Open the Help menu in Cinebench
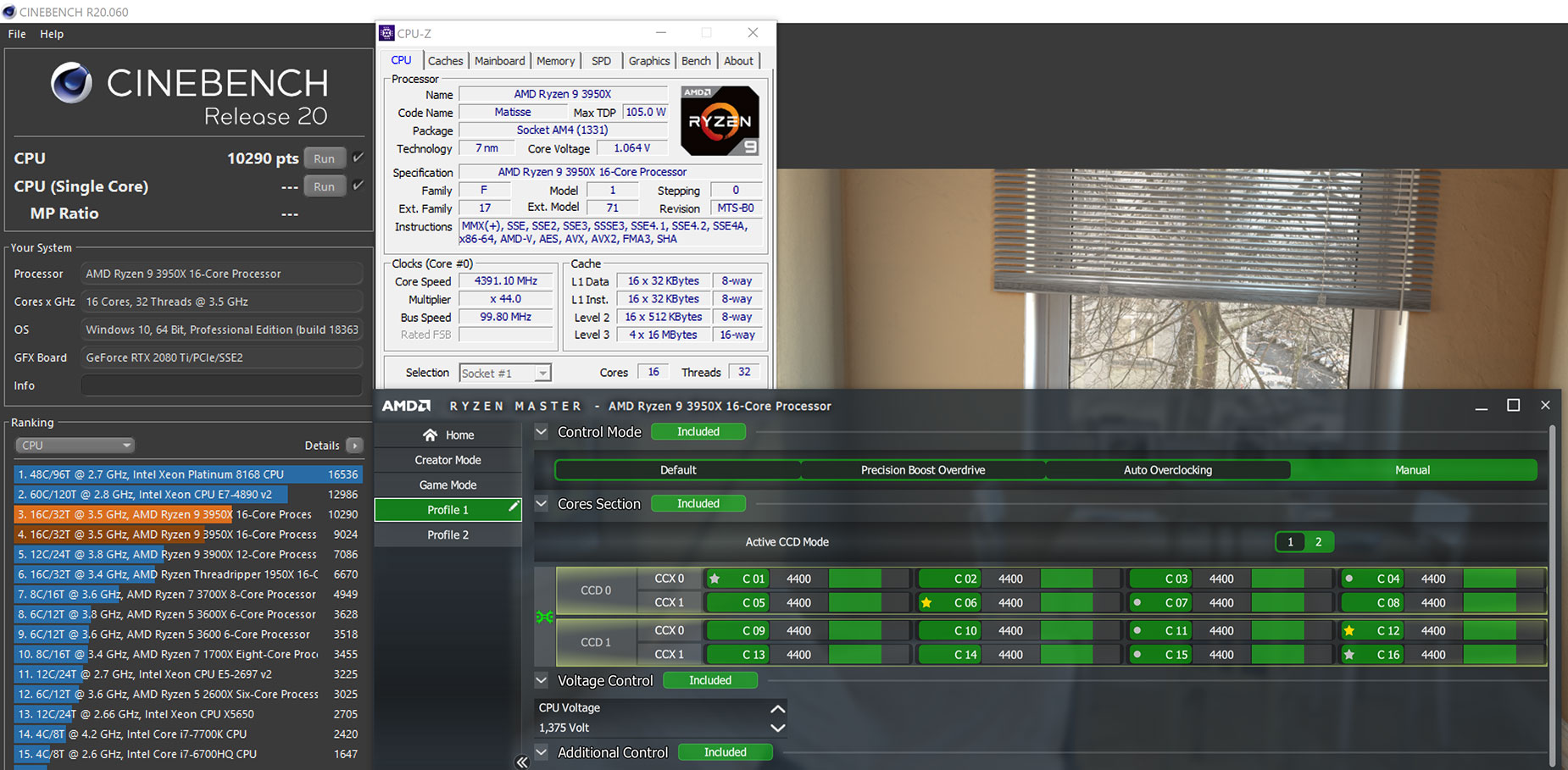The image size is (1568, 770). coord(52,34)
